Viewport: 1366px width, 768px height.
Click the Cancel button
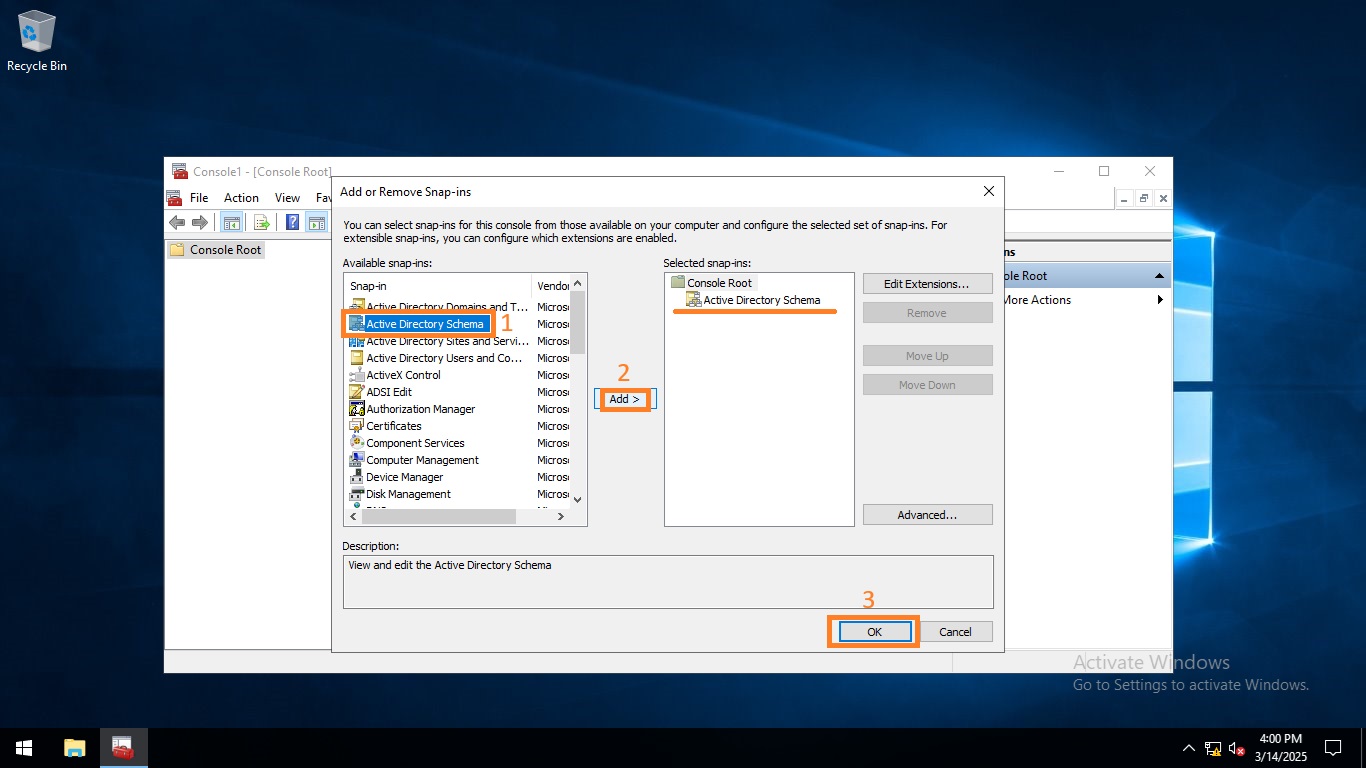point(955,632)
